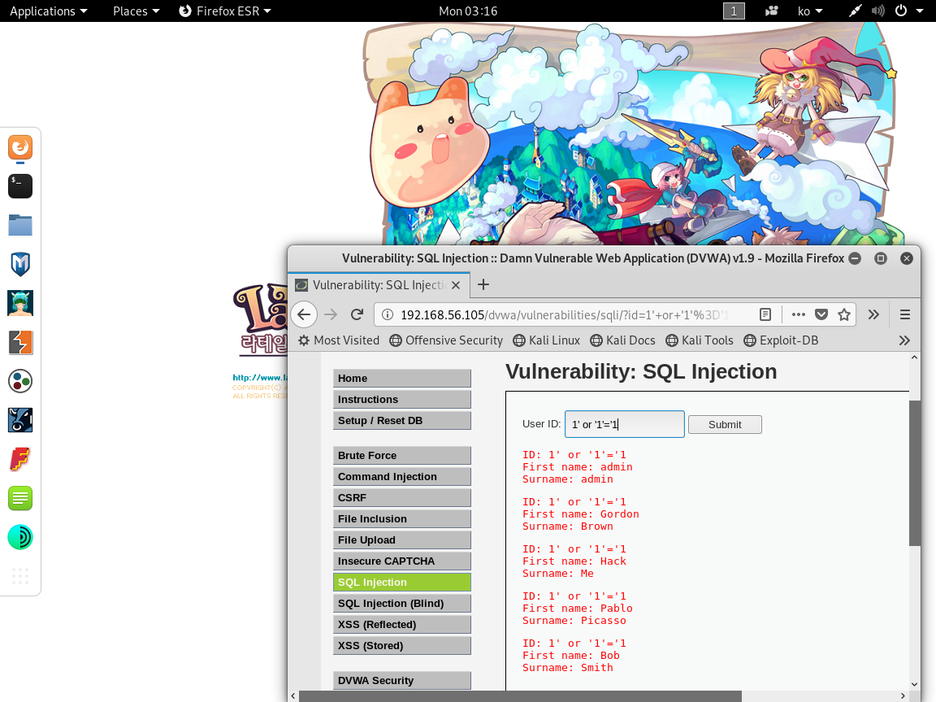Launch BeEF from the dock
Image resolution: width=936 pixels, height=702 pixels.
point(20,420)
